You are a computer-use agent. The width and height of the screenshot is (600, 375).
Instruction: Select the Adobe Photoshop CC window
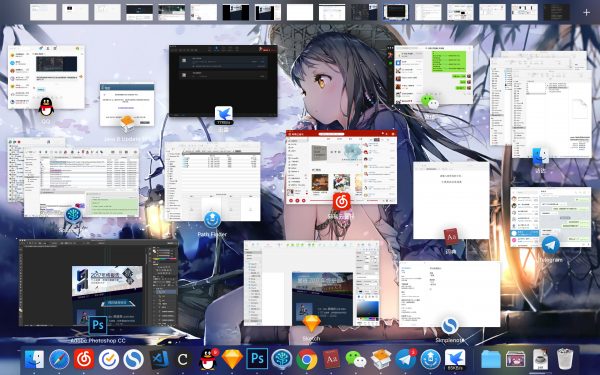tap(98, 283)
